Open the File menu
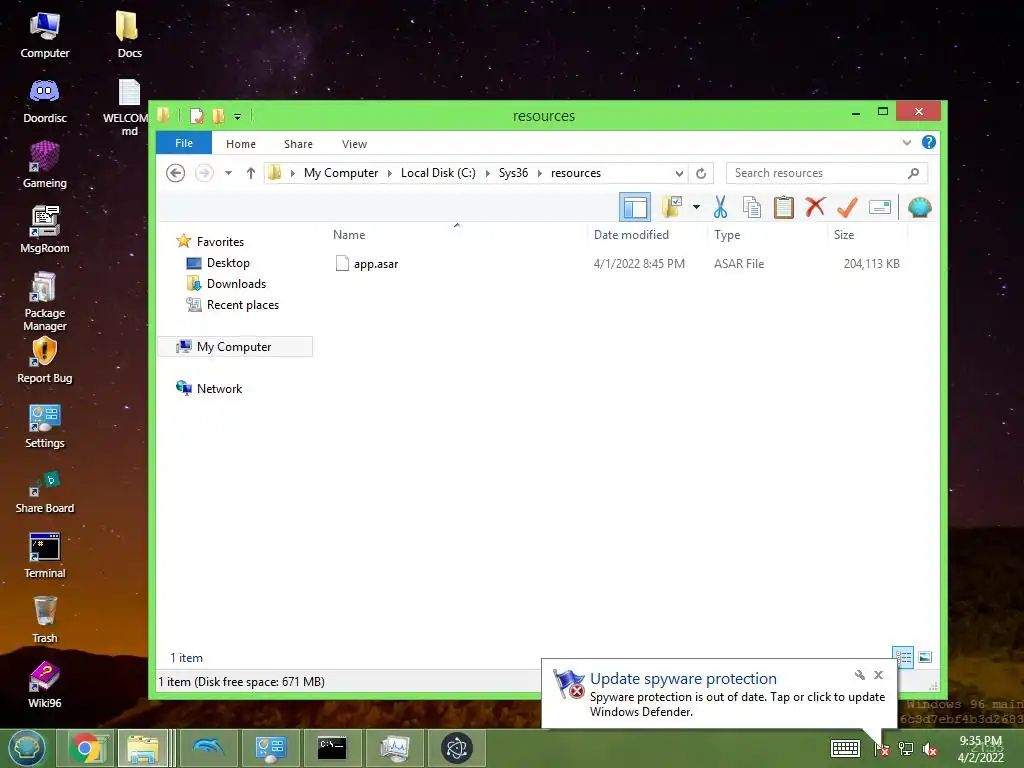 click(x=184, y=143)
